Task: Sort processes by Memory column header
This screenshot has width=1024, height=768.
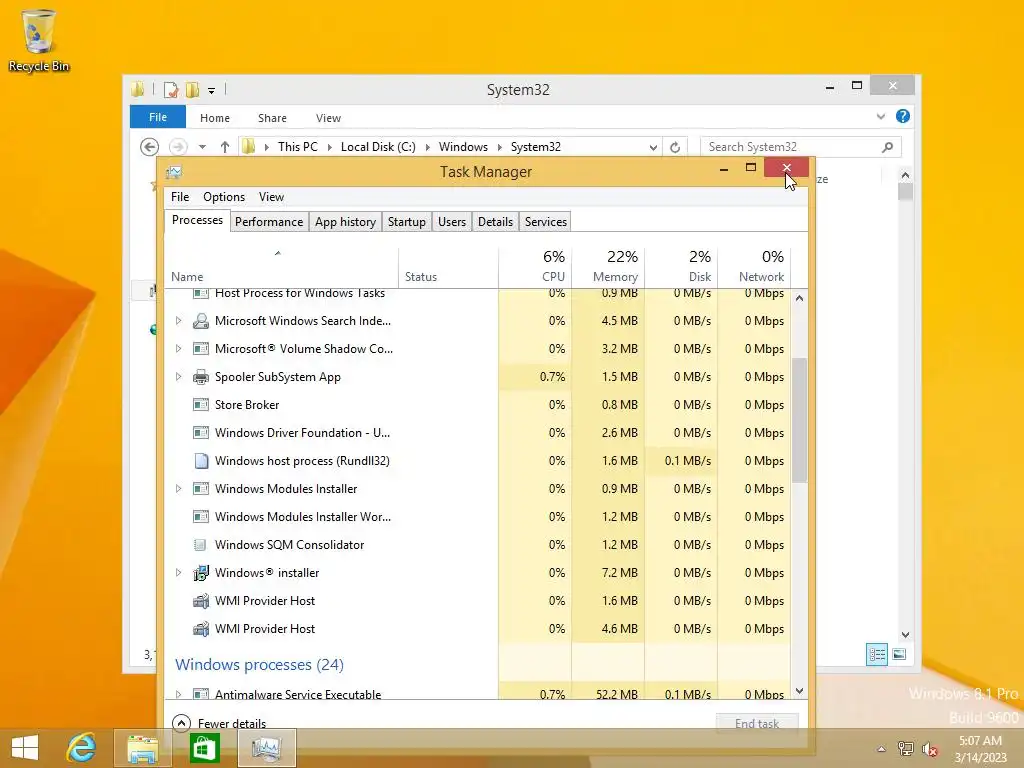Action: tap(609, 266)
